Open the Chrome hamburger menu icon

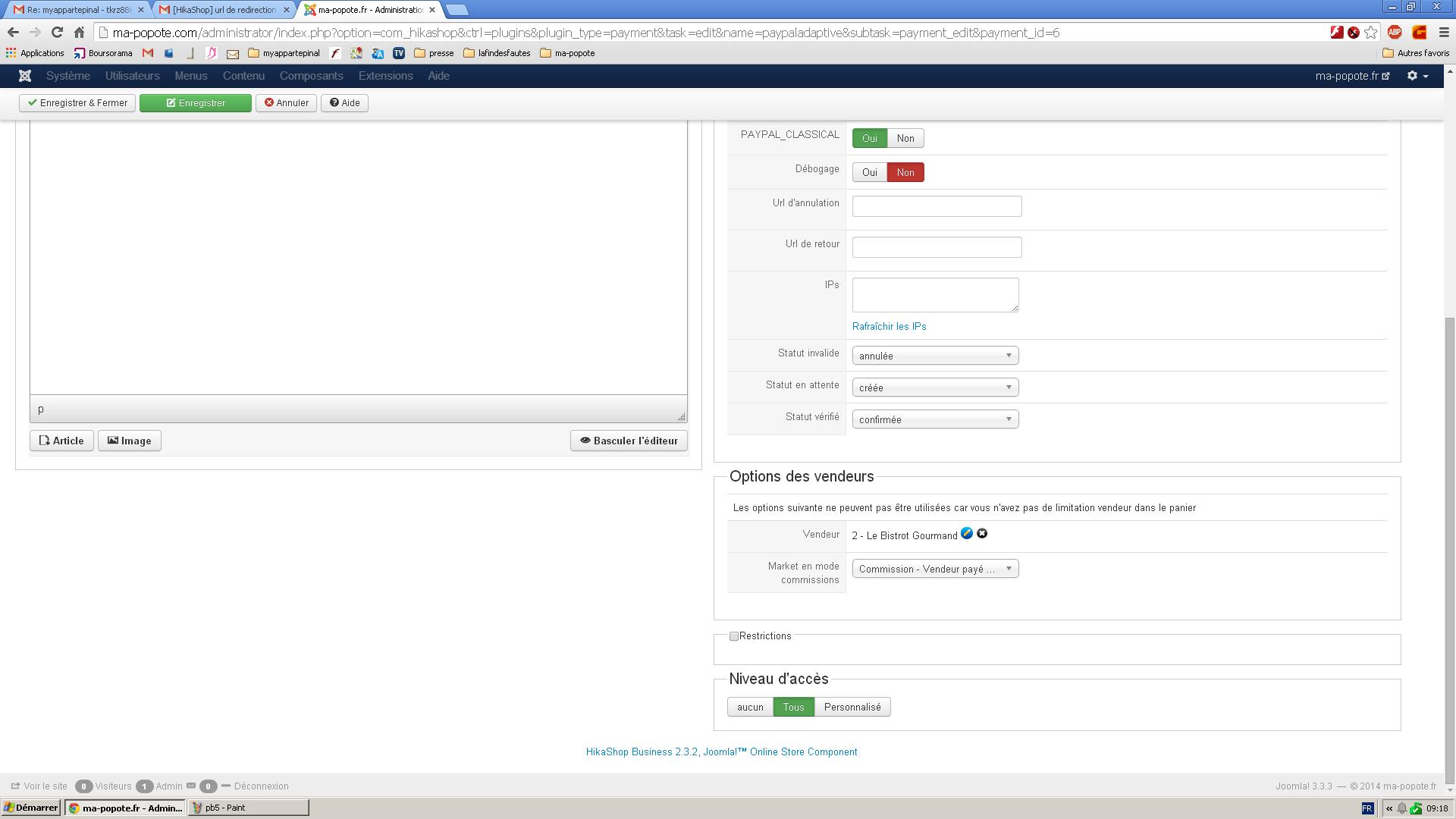pos(1444,33)
